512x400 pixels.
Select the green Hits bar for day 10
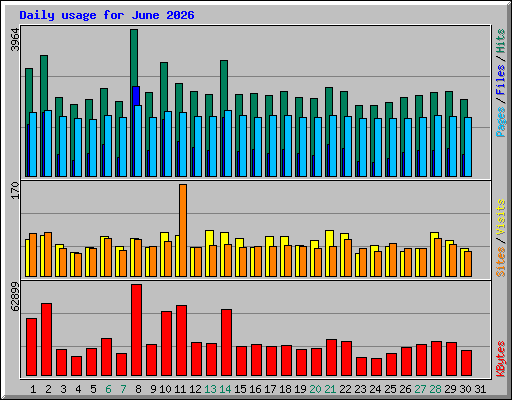164,87
